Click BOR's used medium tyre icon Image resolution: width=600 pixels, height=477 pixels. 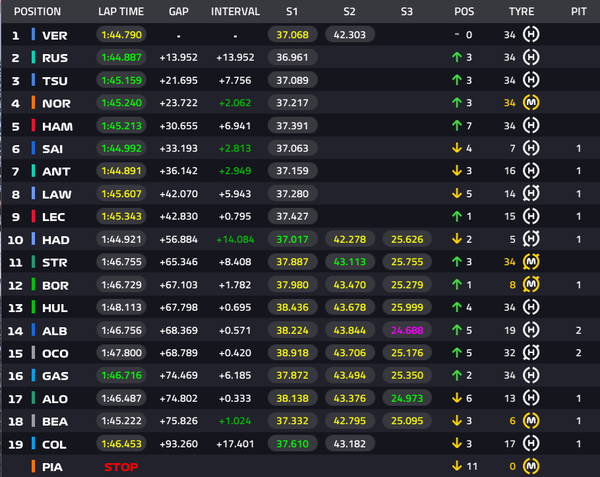pos(531,285)
